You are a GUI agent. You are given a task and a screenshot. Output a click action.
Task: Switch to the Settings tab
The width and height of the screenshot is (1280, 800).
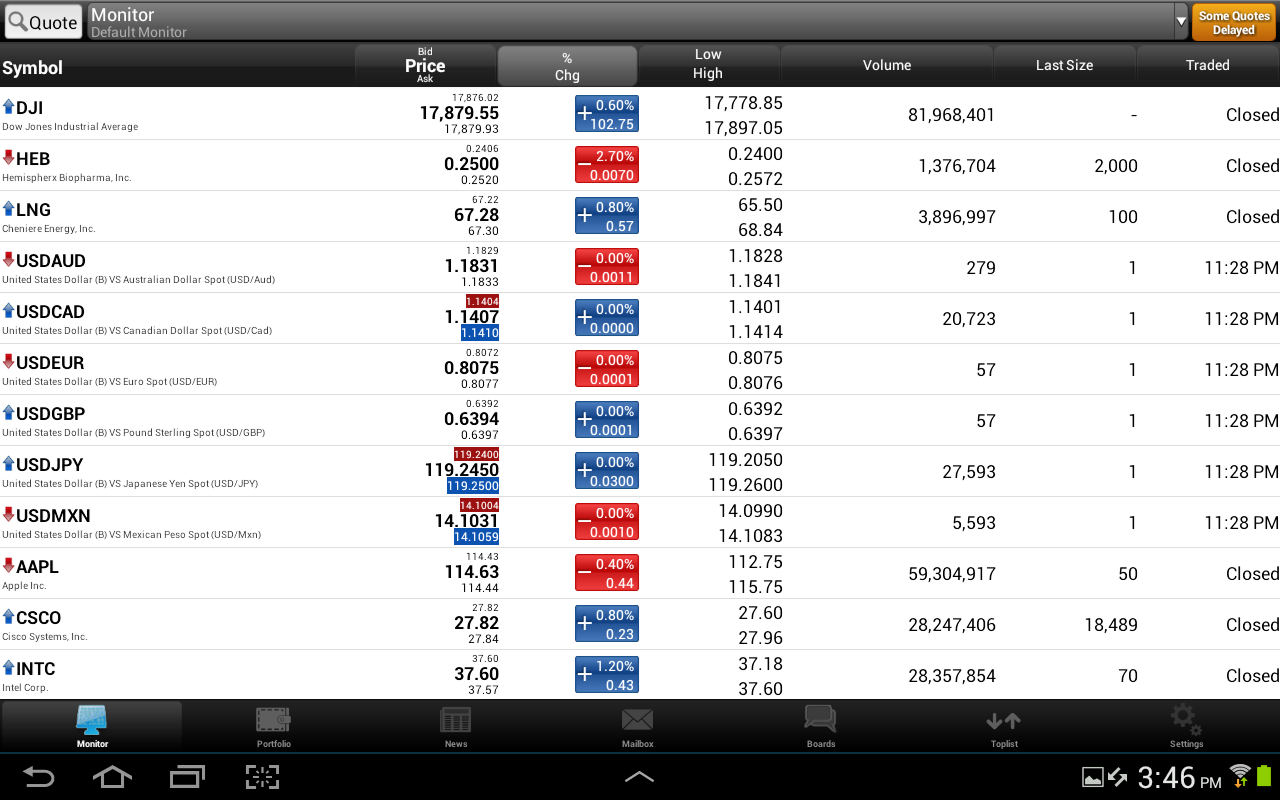click(1187, 727)
